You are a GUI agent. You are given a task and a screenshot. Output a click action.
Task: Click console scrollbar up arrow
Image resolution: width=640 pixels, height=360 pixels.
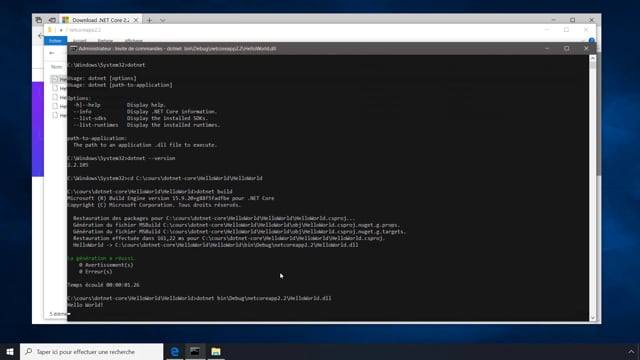coord(593,58)
